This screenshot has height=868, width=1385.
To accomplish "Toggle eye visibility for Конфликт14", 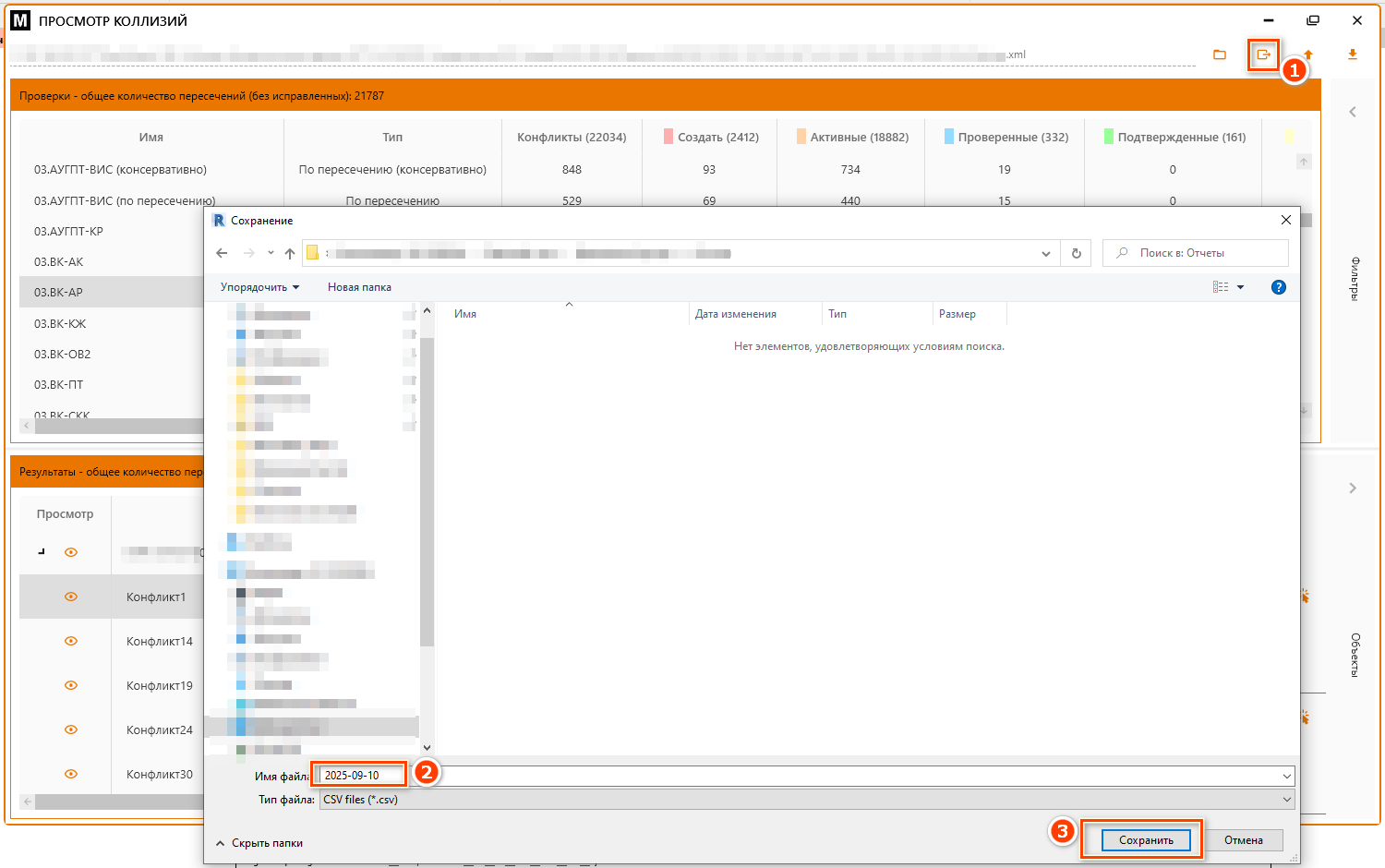I will 71,641.
